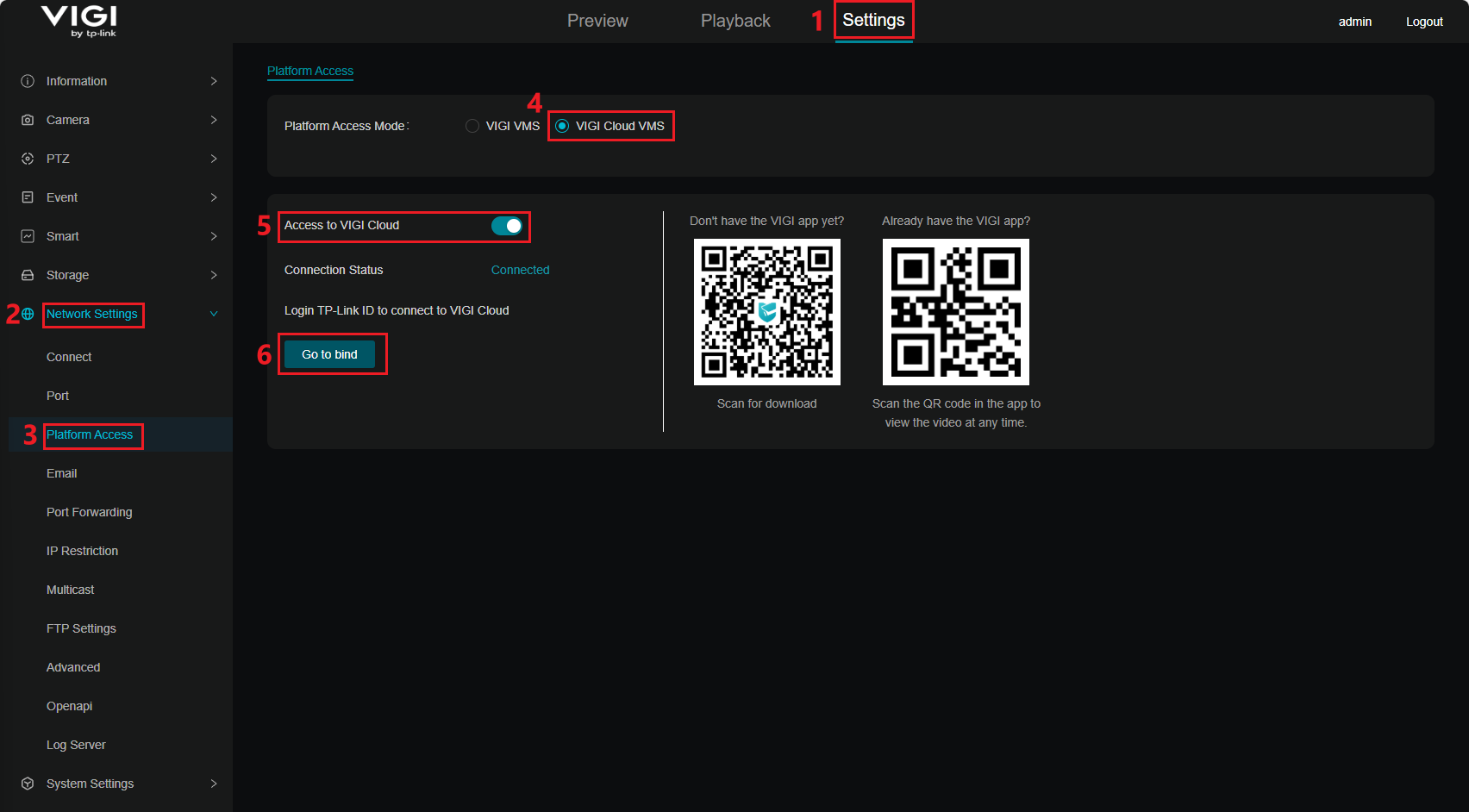
Task: Click the Go to bind button
Action: coord(329,354)
